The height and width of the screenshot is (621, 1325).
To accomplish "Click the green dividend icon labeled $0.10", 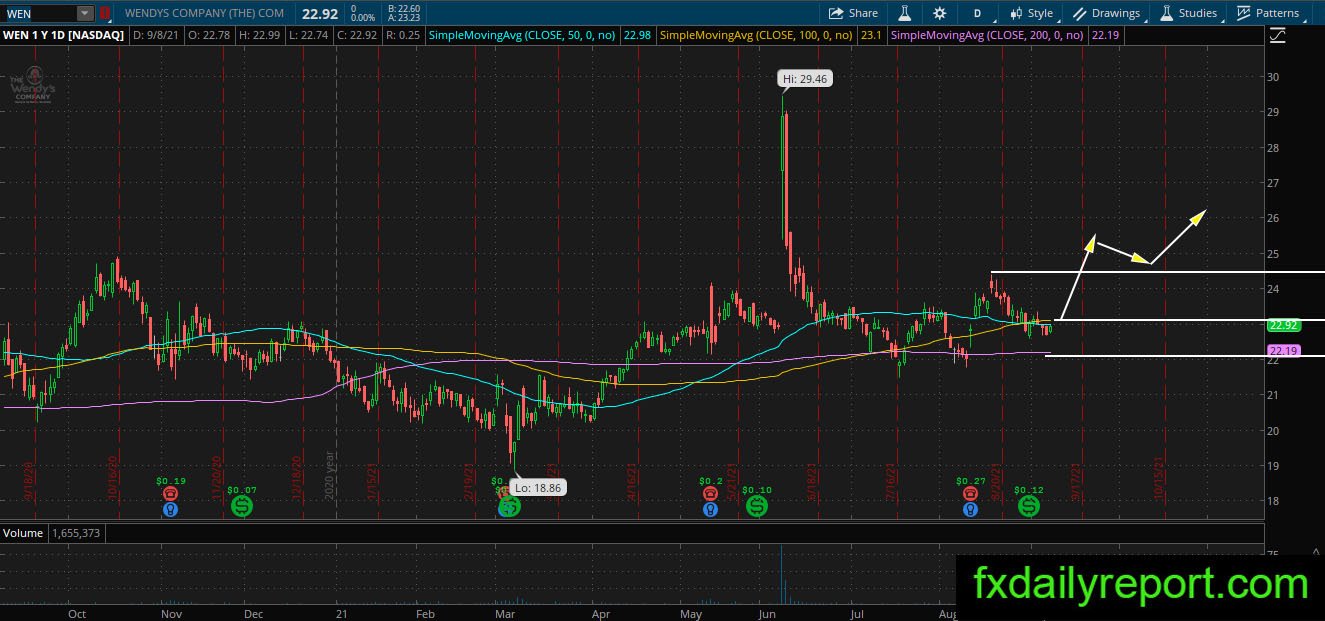I will (757, 506).
